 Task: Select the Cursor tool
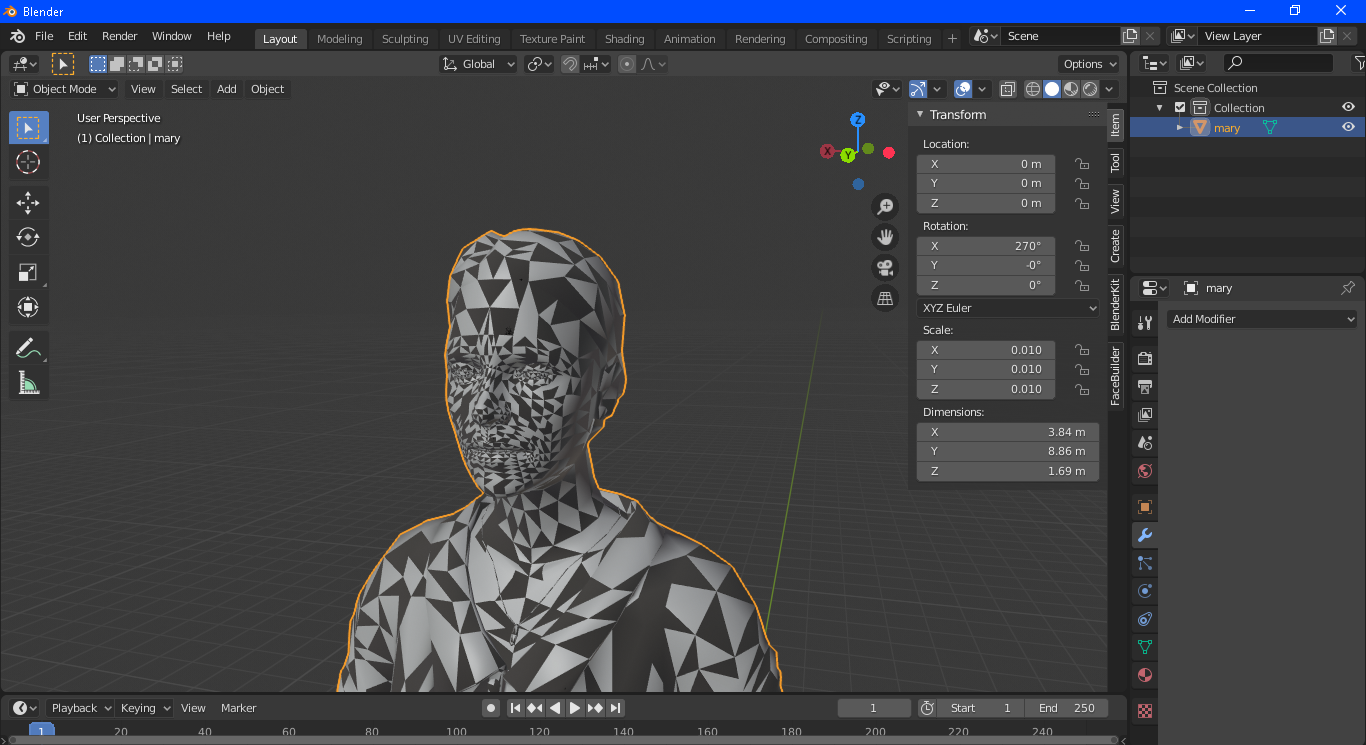point(28,162)
